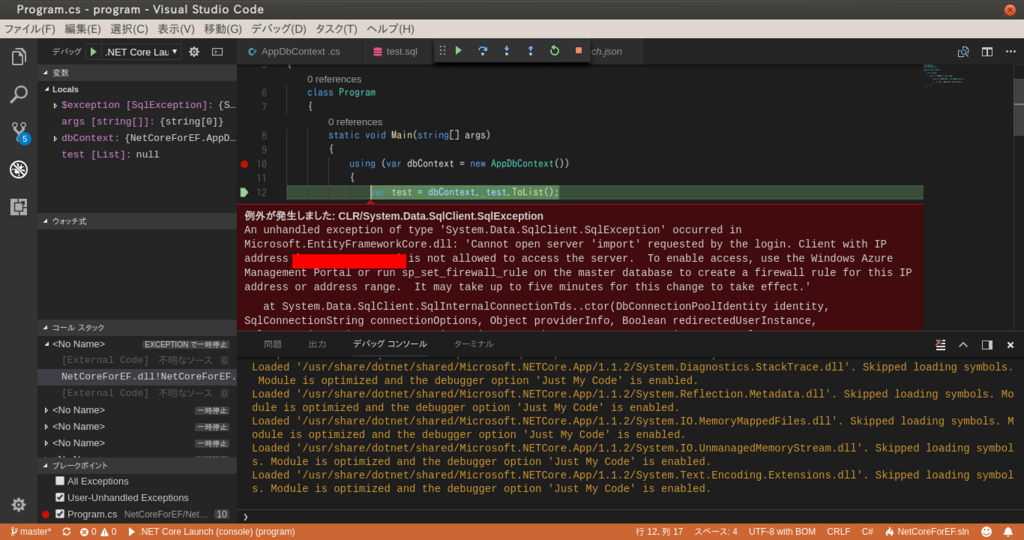Viewport: 1024px width, 540px height.
Task: Open Source Control view with badge 5
Action: click(19, 132)
